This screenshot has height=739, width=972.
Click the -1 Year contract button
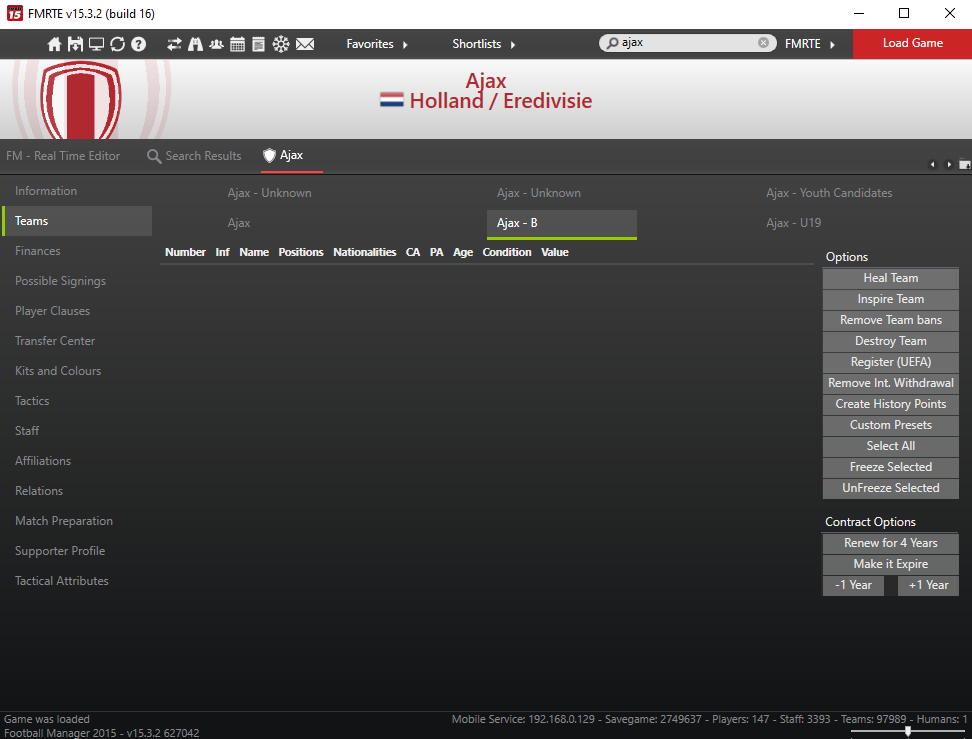(854, 585)
